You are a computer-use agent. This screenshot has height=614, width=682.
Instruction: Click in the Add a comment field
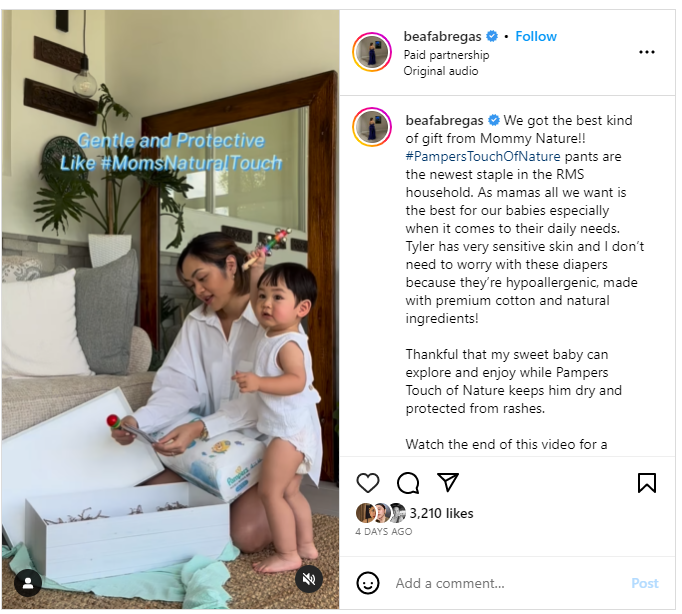tap(507, 583)
